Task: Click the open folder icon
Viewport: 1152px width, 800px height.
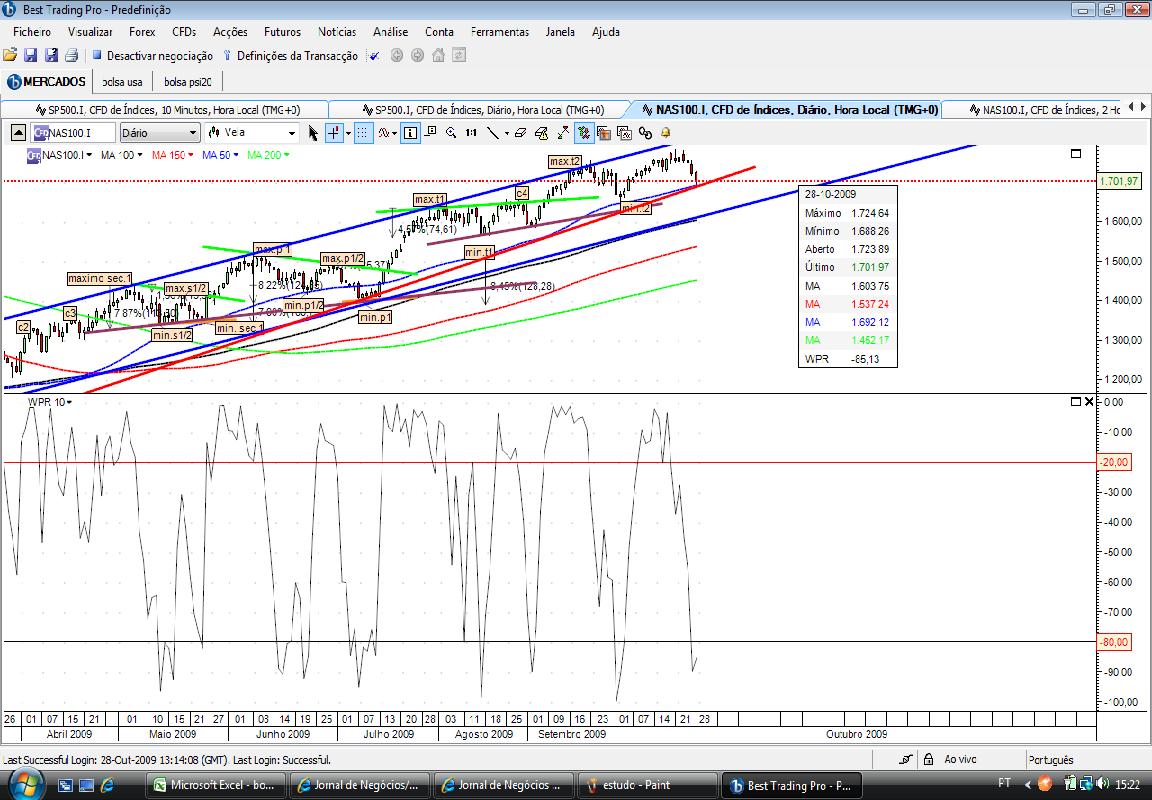Action: point(10,55)
